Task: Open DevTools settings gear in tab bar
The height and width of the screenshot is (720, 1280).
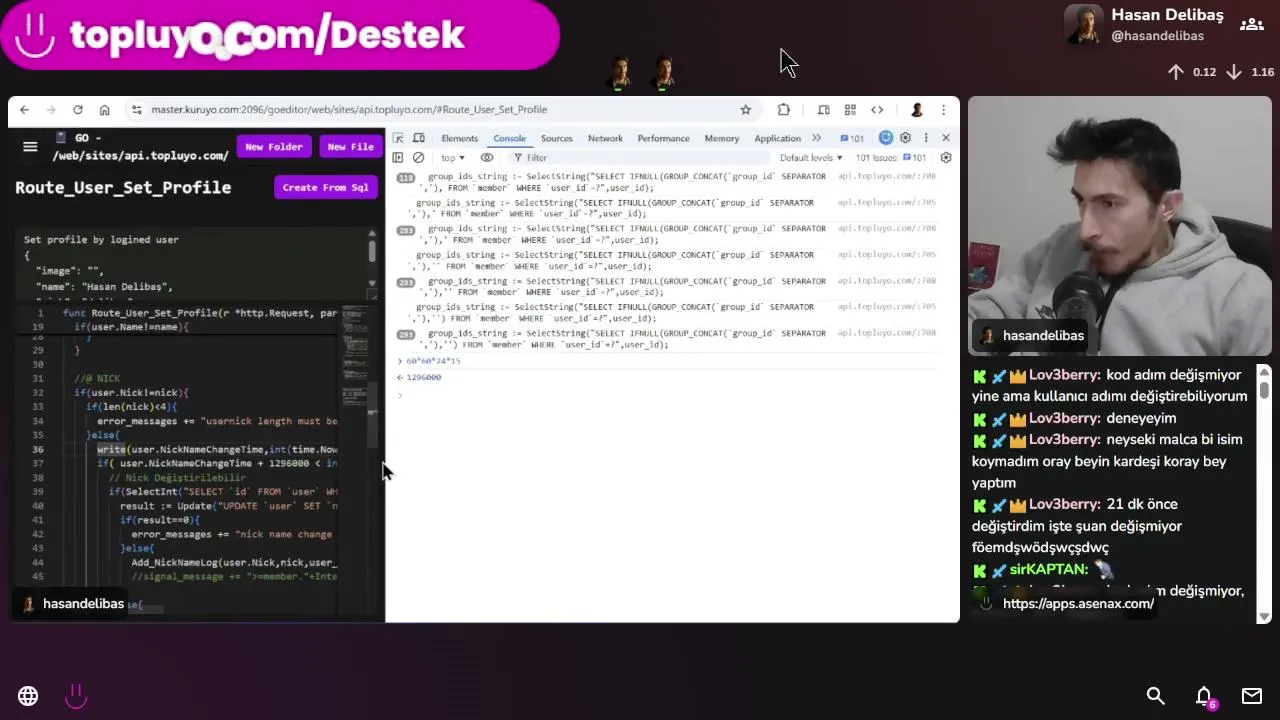Action: [905, 138]
